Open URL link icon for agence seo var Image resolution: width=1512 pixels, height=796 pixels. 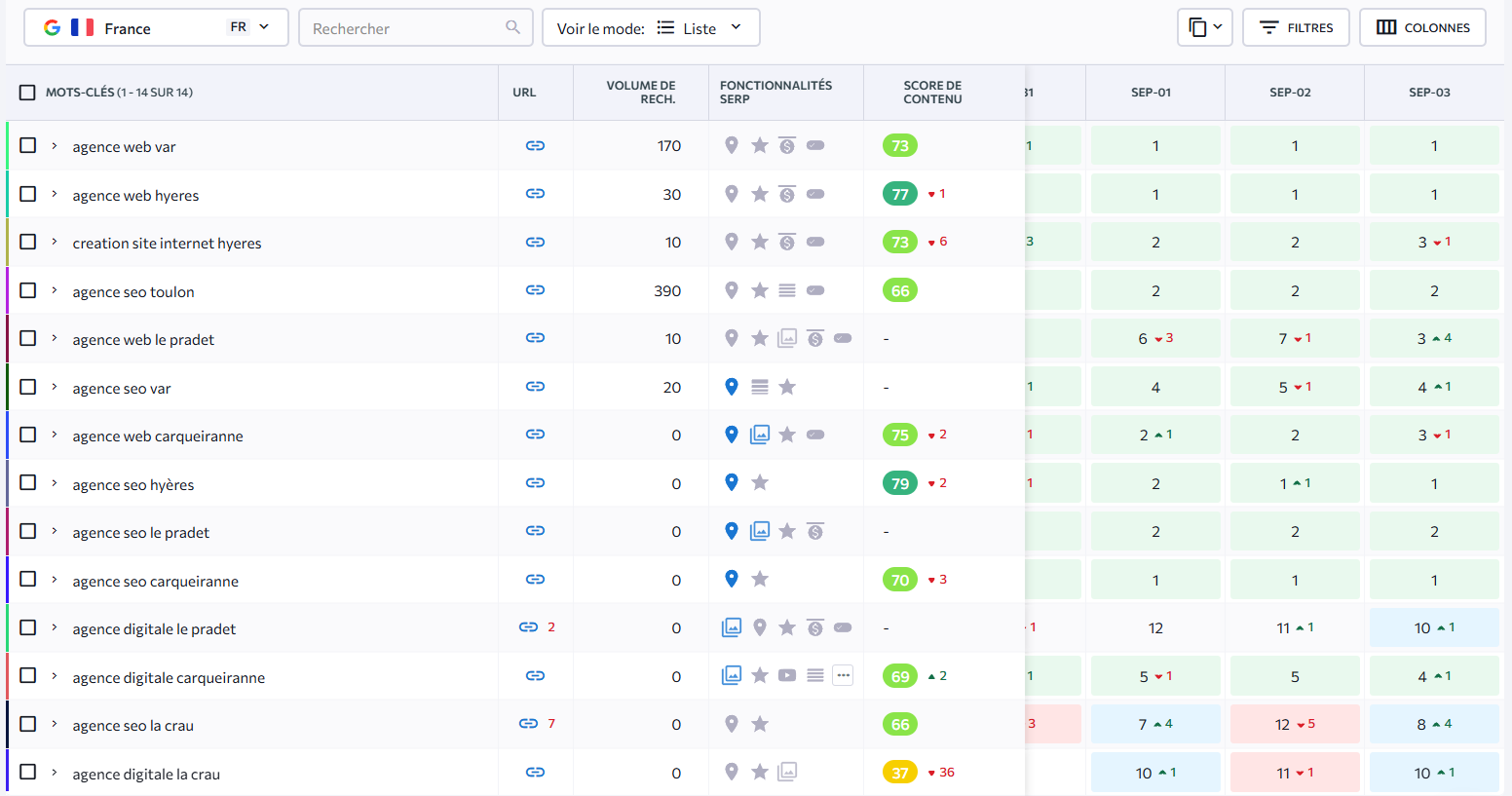coord(535,387)
